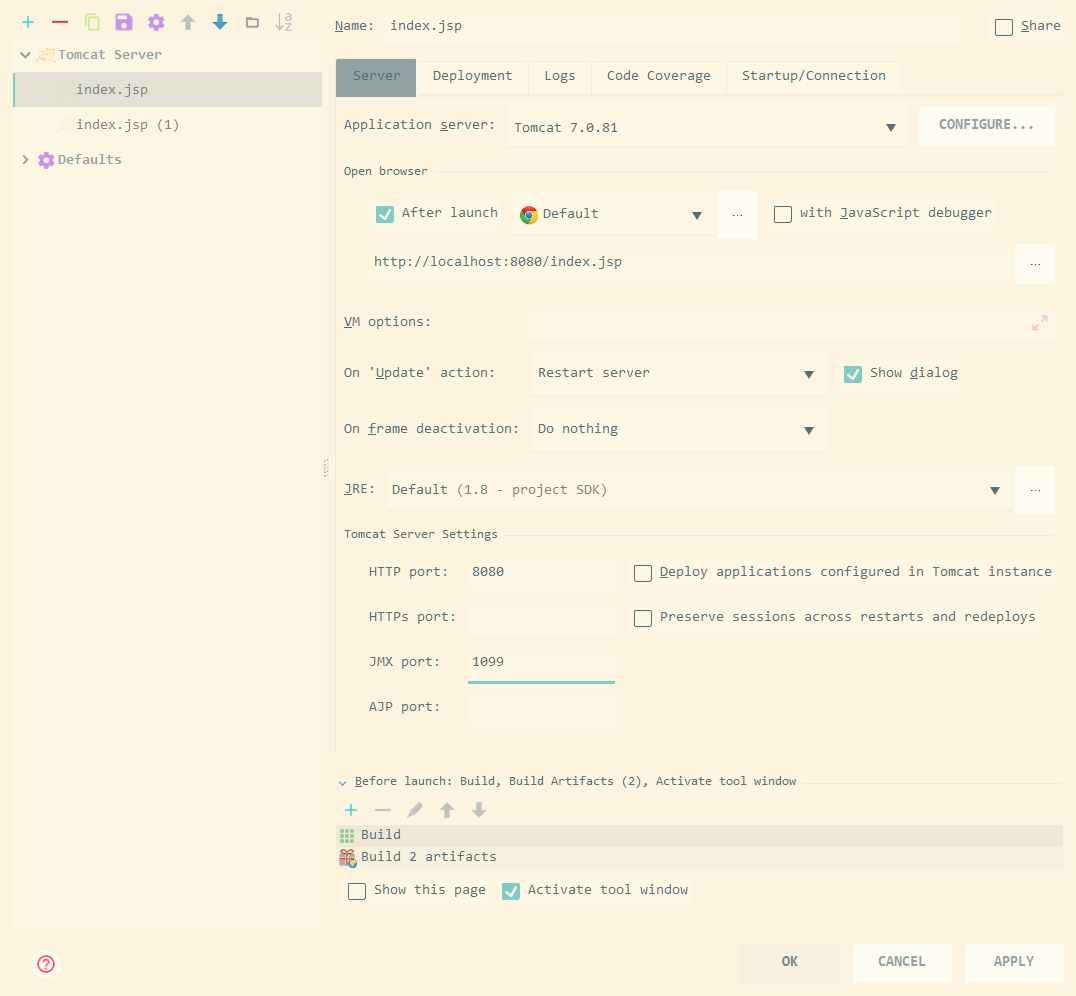Add new configuration with plus icon

28,22
